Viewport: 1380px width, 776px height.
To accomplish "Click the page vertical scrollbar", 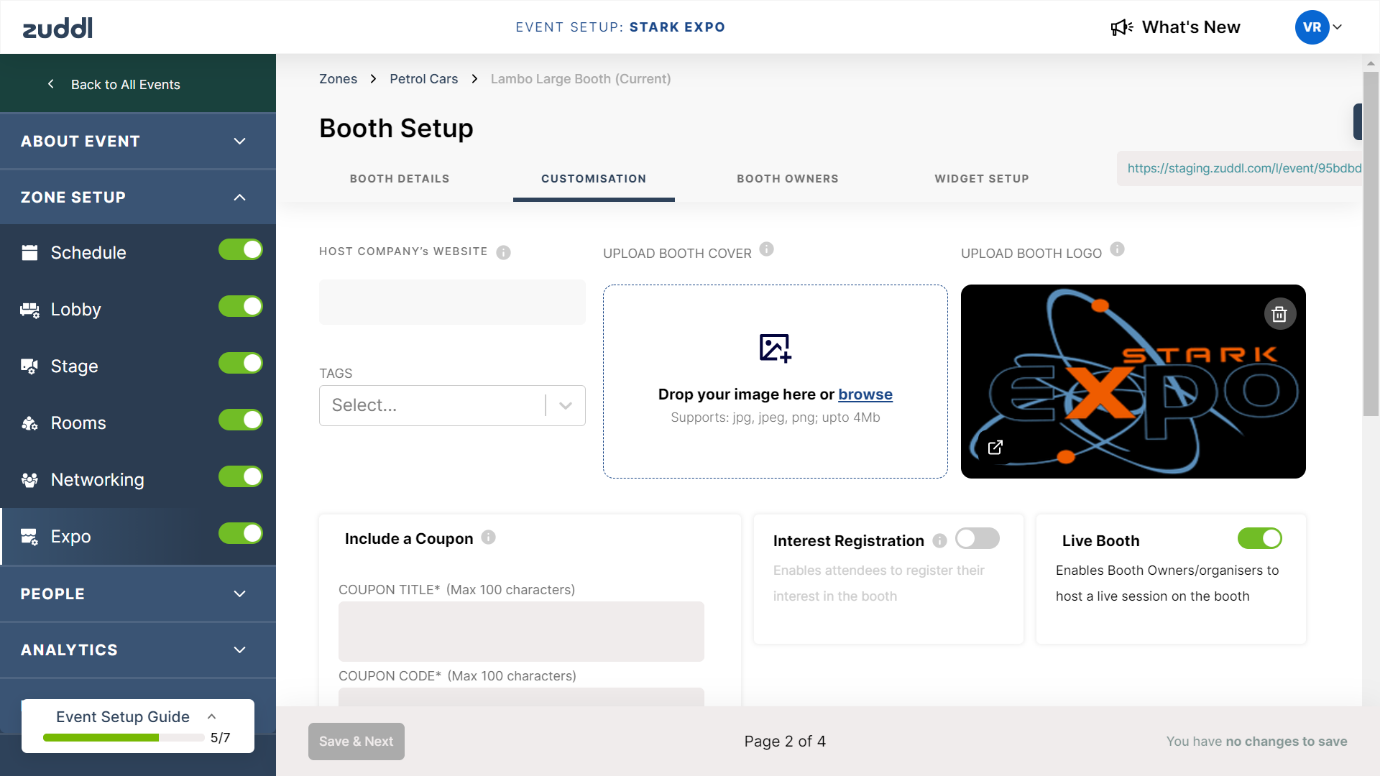I will (1371, 244).
